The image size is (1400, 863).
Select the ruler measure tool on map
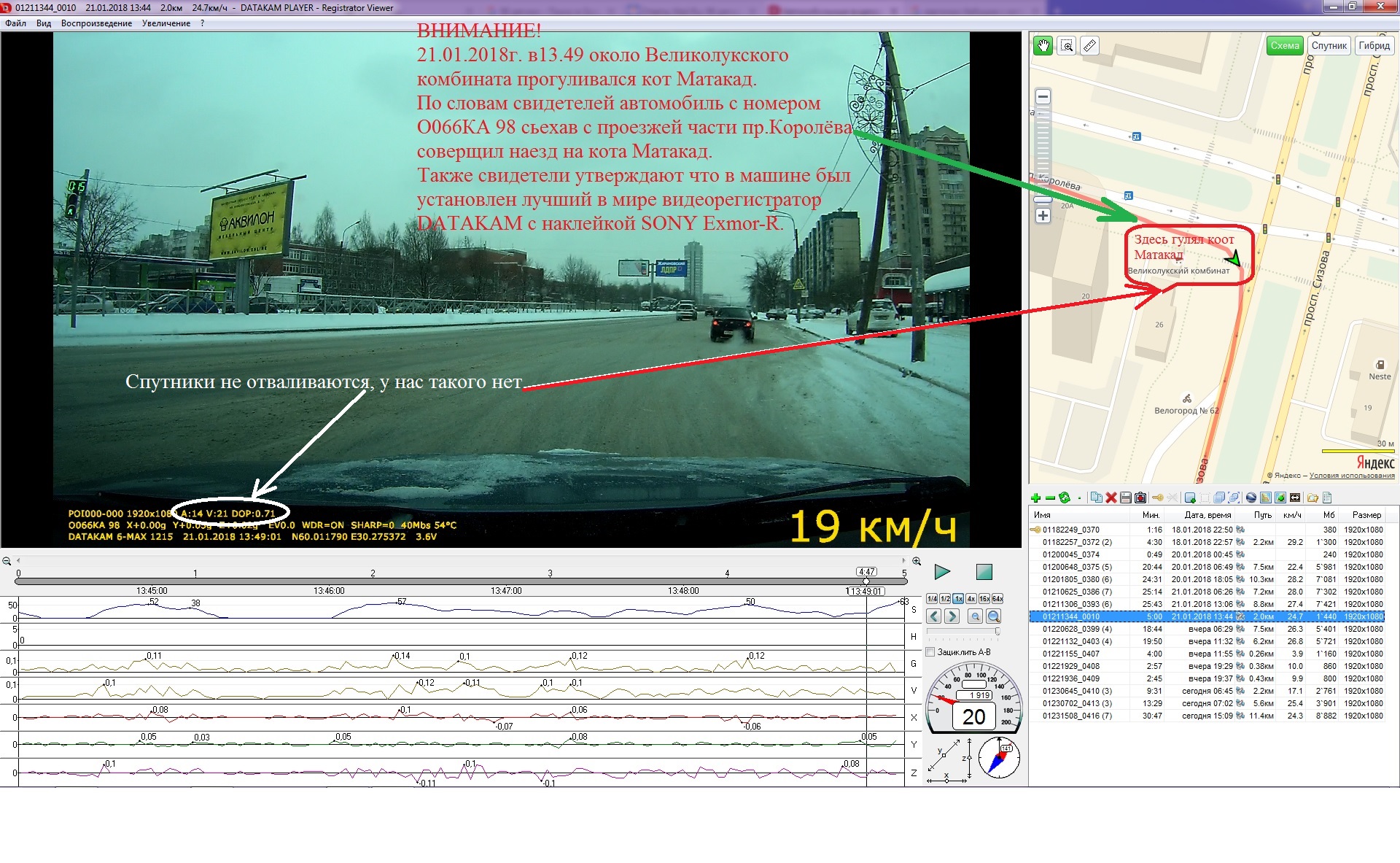coord(1089,46)
